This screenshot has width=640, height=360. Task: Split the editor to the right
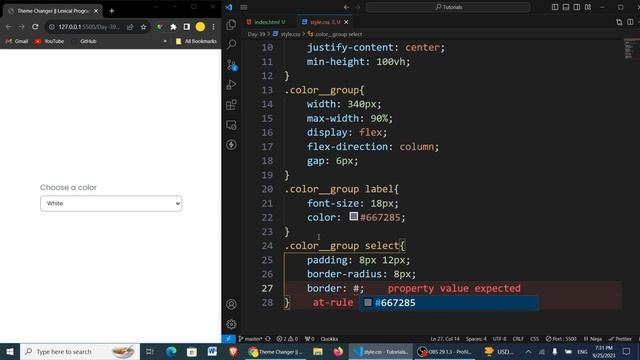pyautogui.click(x=631, y=22)
